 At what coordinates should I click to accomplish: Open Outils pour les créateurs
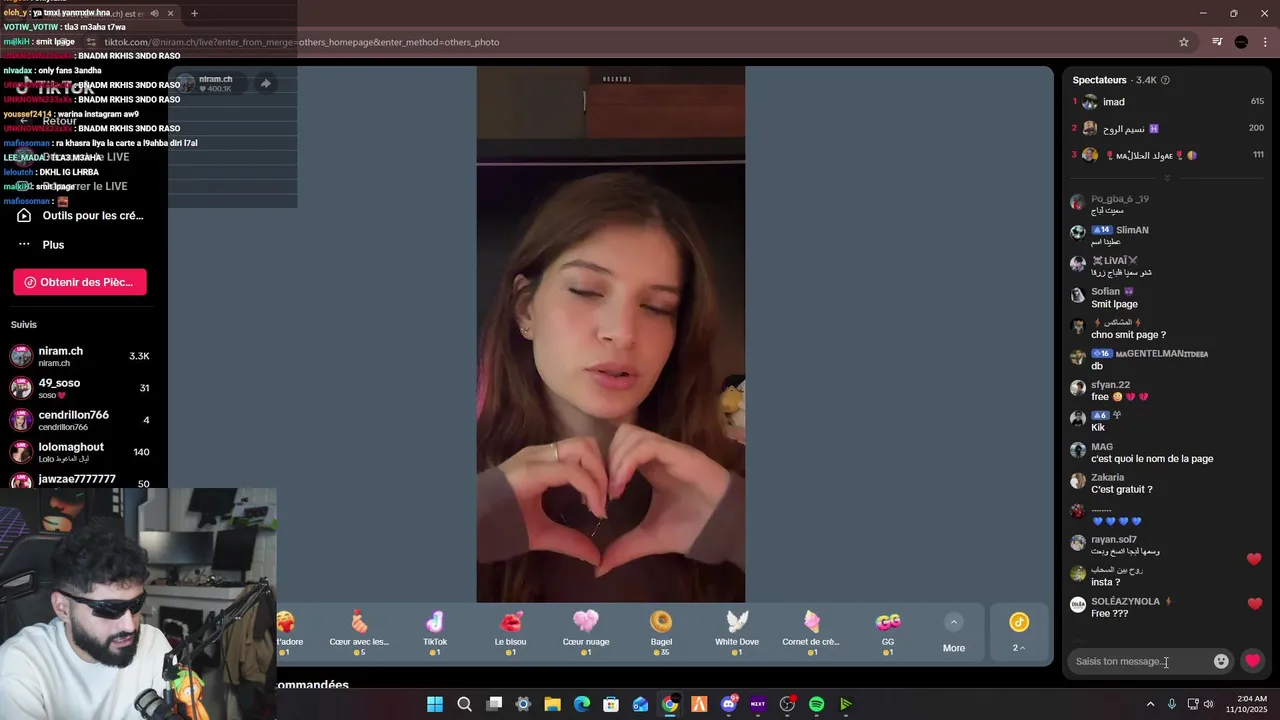click(82, 216)
